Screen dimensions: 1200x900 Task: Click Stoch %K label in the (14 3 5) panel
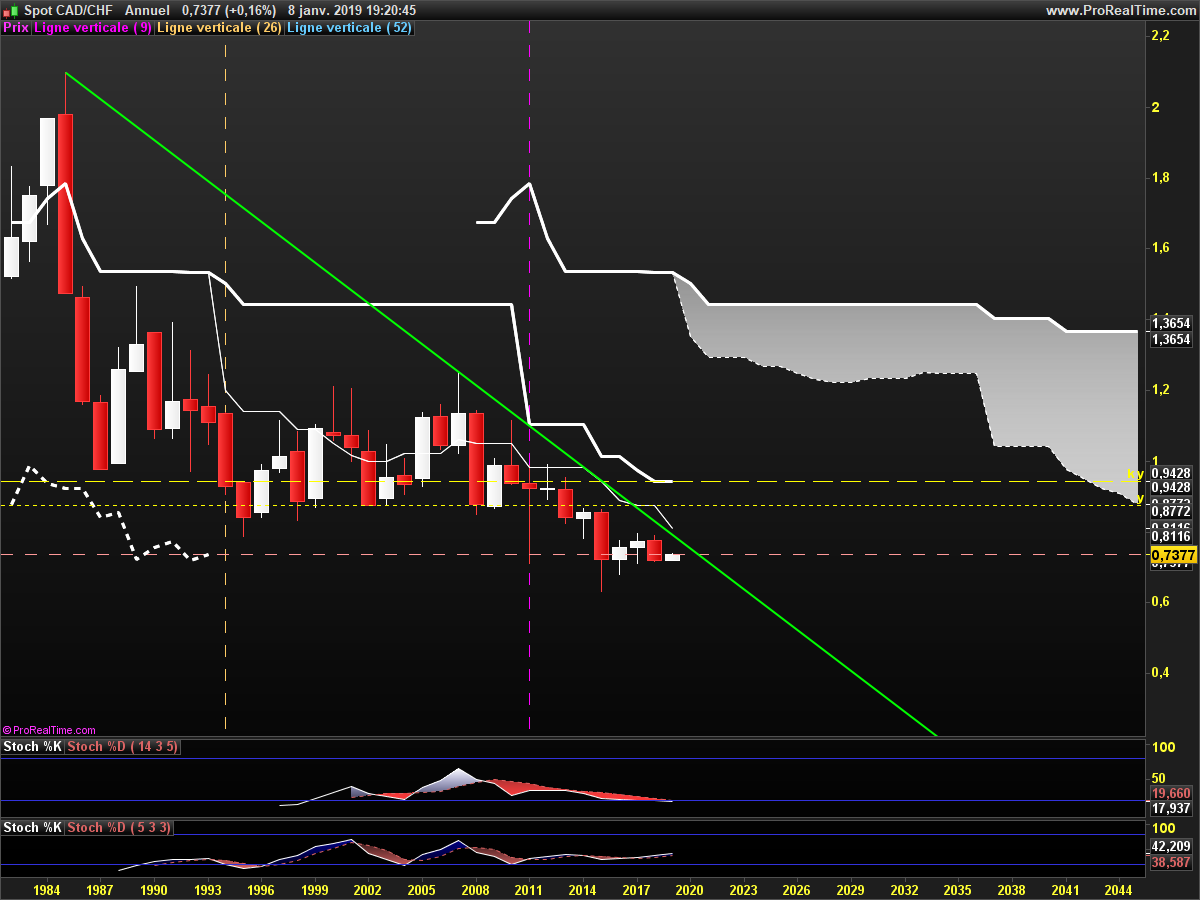pyautogui.click(x=33, y=747)
